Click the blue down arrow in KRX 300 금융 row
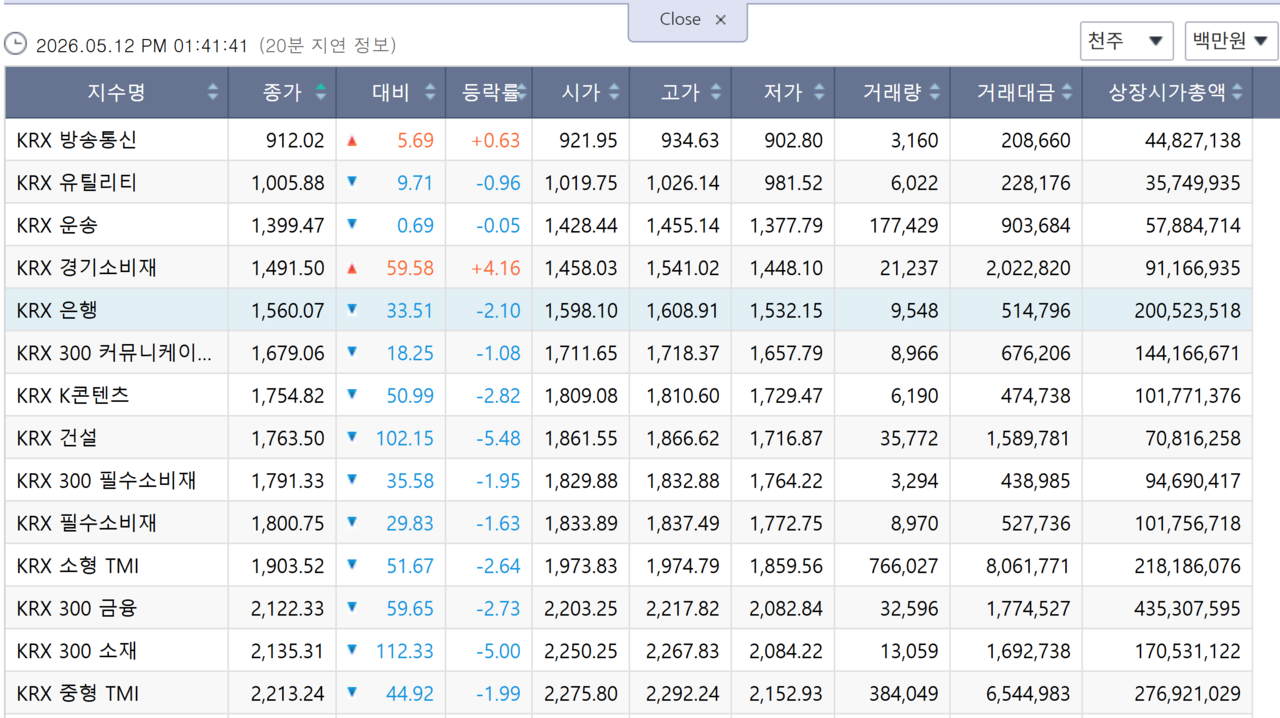The height and width of the screenshot is (718, 1280). point(352,607)
